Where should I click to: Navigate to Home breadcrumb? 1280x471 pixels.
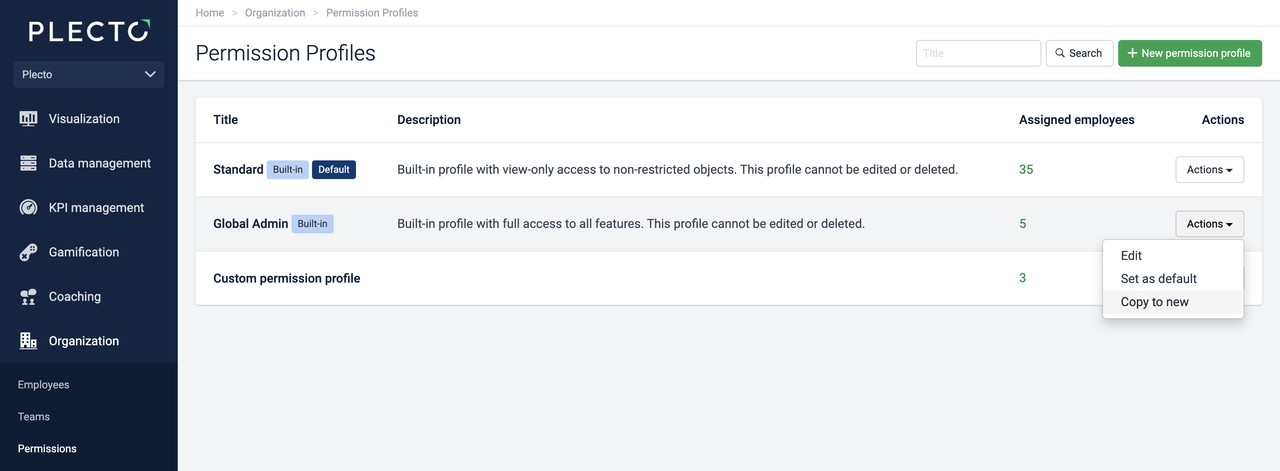click(210, 13)
